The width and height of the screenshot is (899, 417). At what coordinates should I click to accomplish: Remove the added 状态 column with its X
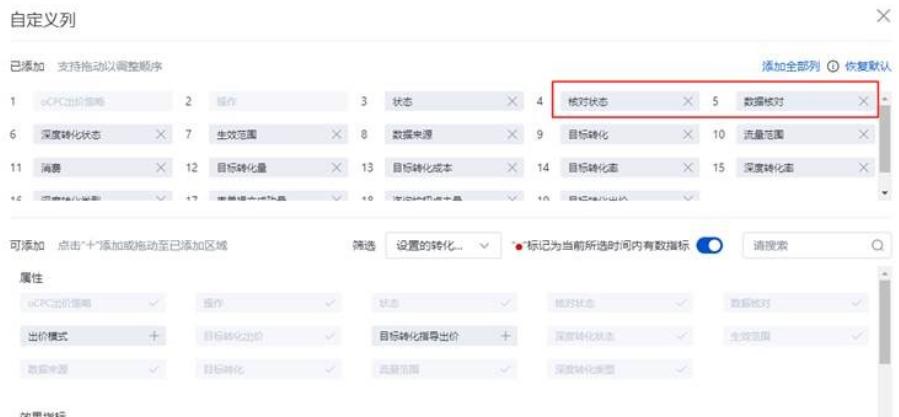tap(512, 102)
